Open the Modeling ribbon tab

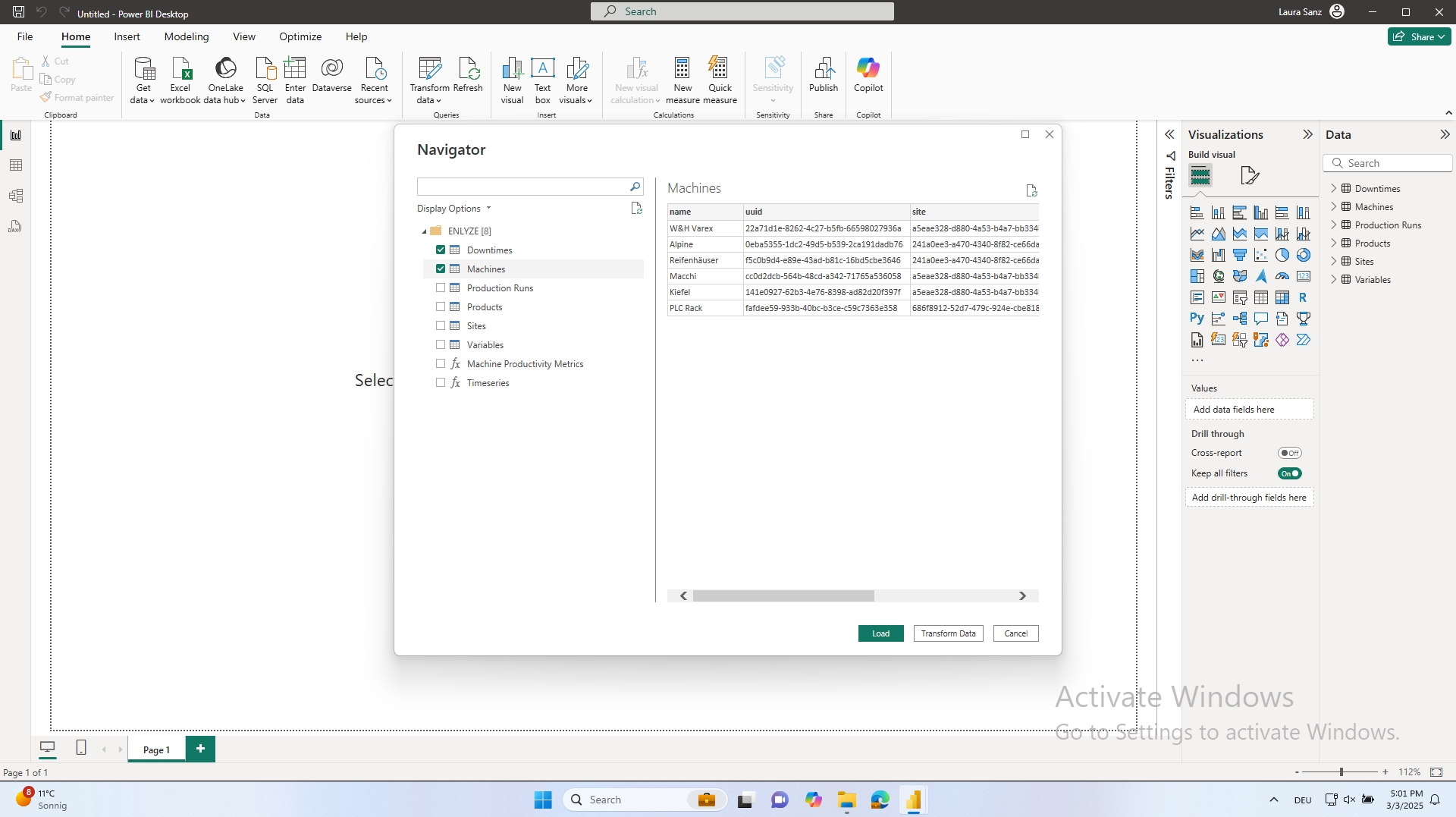pos(187,36)
